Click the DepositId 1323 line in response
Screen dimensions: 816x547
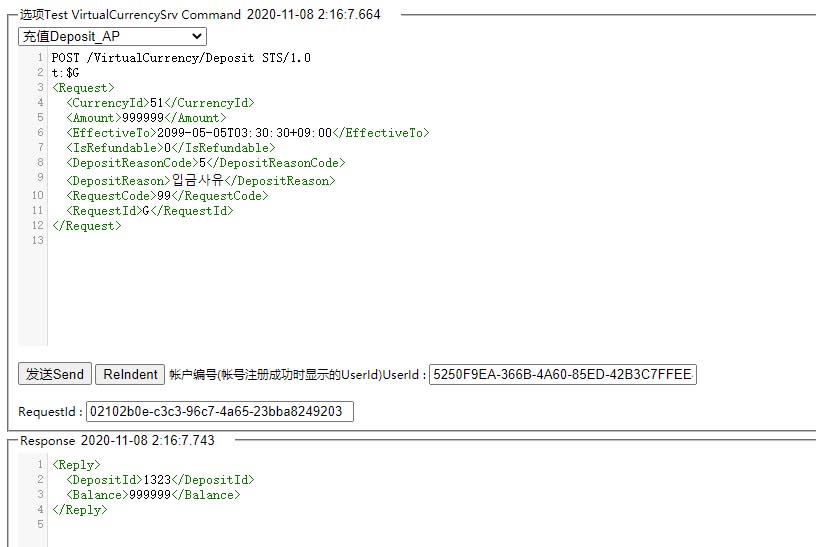pos(160,480)
